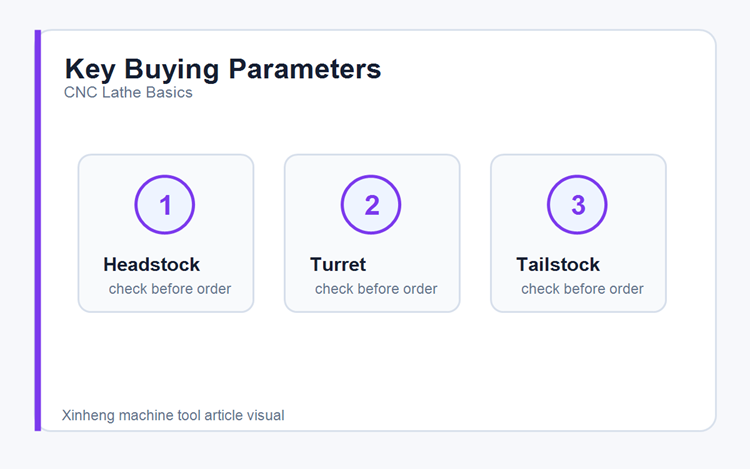Click the word Parameters in the title
This screenshot has height=469, width=750.
pyautogui.click(x=305, y=69)
